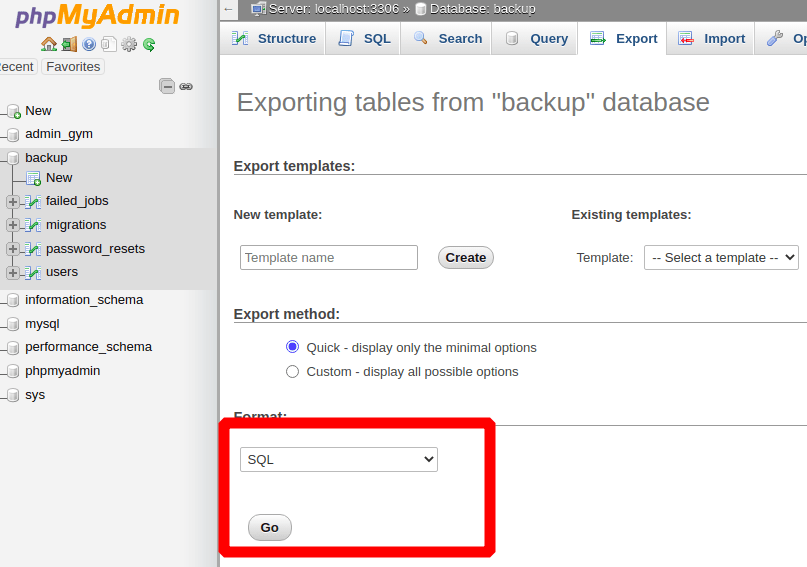This screenshot has height=567, width=807.
Task: Click New under backup to create table
Action: coord(59,178)
